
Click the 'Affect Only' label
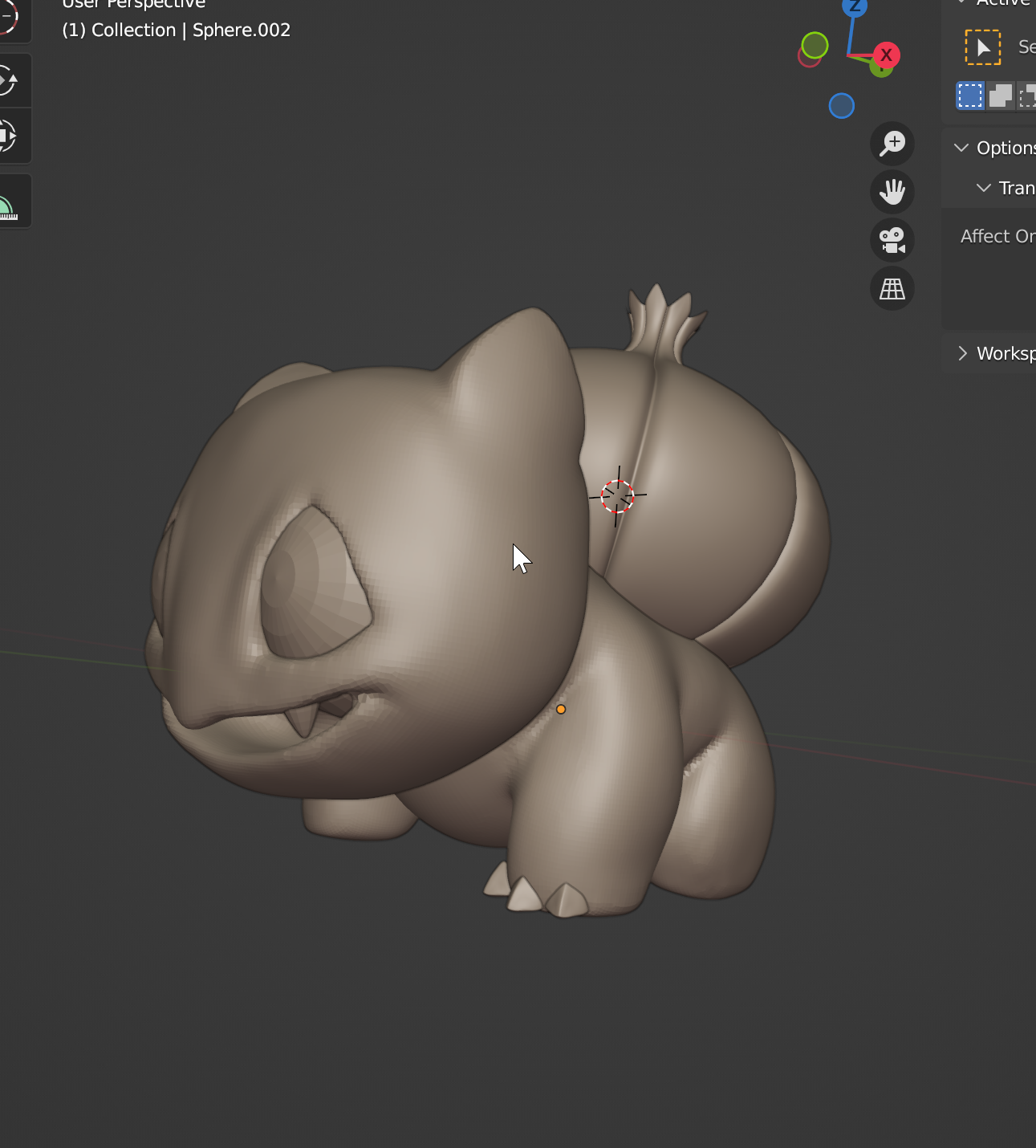[997, 236]
